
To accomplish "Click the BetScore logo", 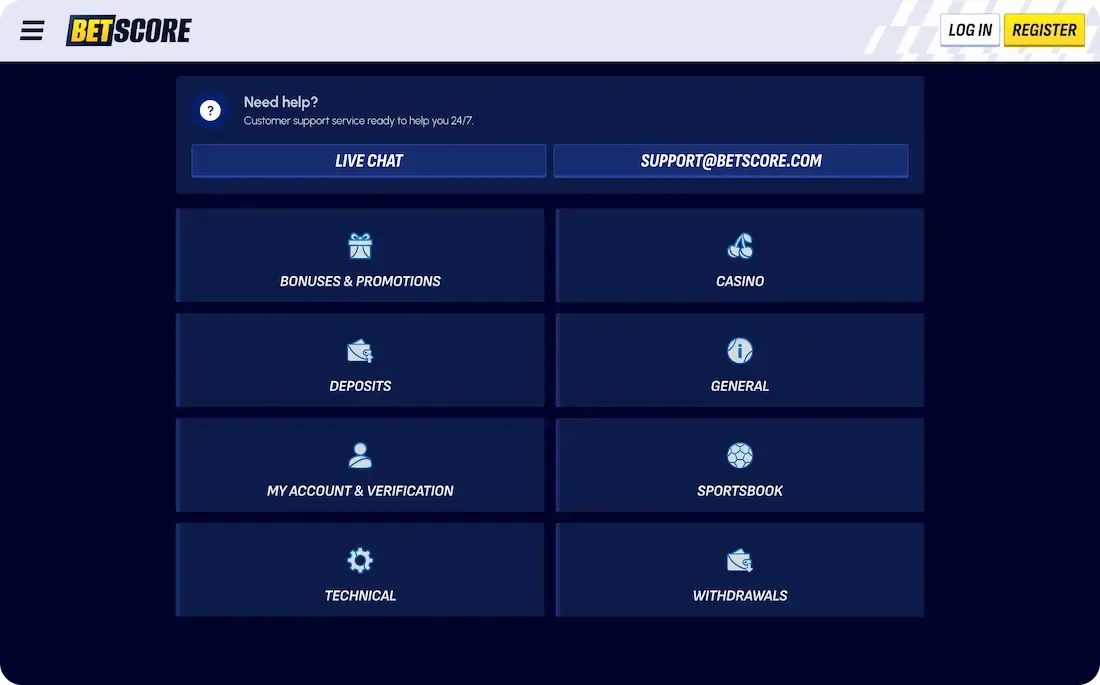I will (128, 30).
